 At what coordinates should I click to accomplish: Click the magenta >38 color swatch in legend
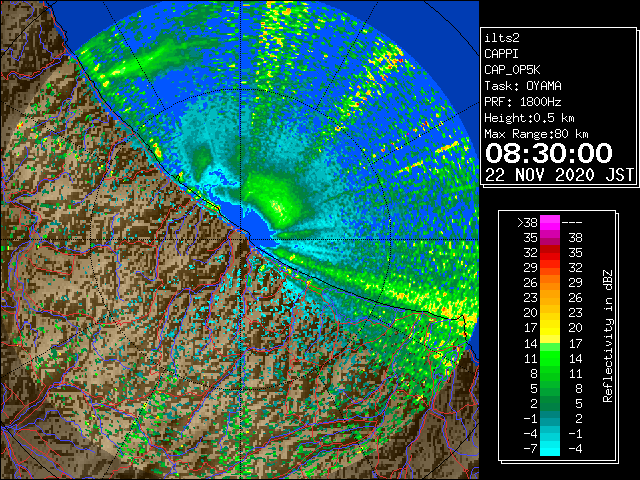point(550,223)
